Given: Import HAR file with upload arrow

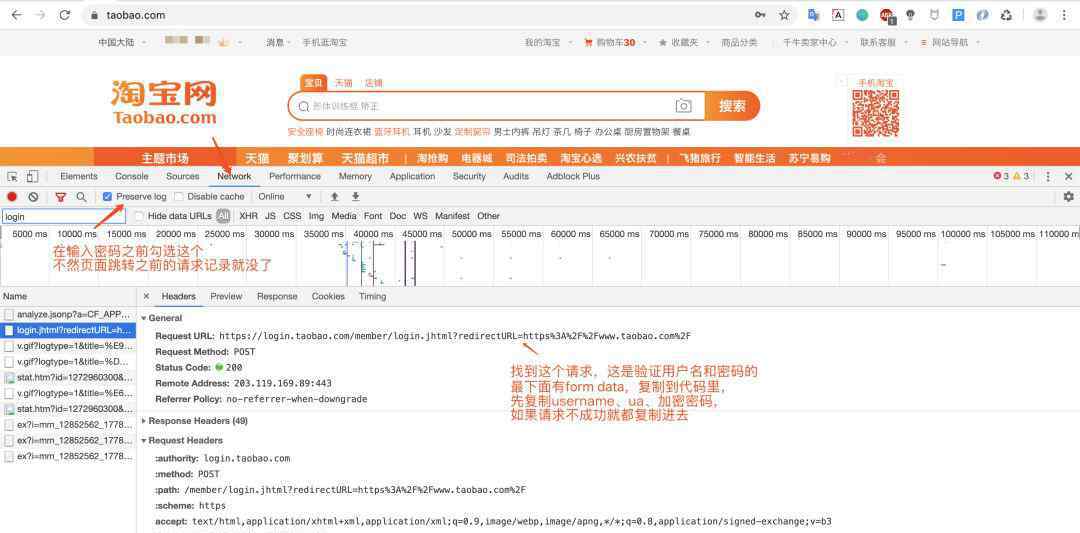Looking at the screenshot, I should coord(335,197).
